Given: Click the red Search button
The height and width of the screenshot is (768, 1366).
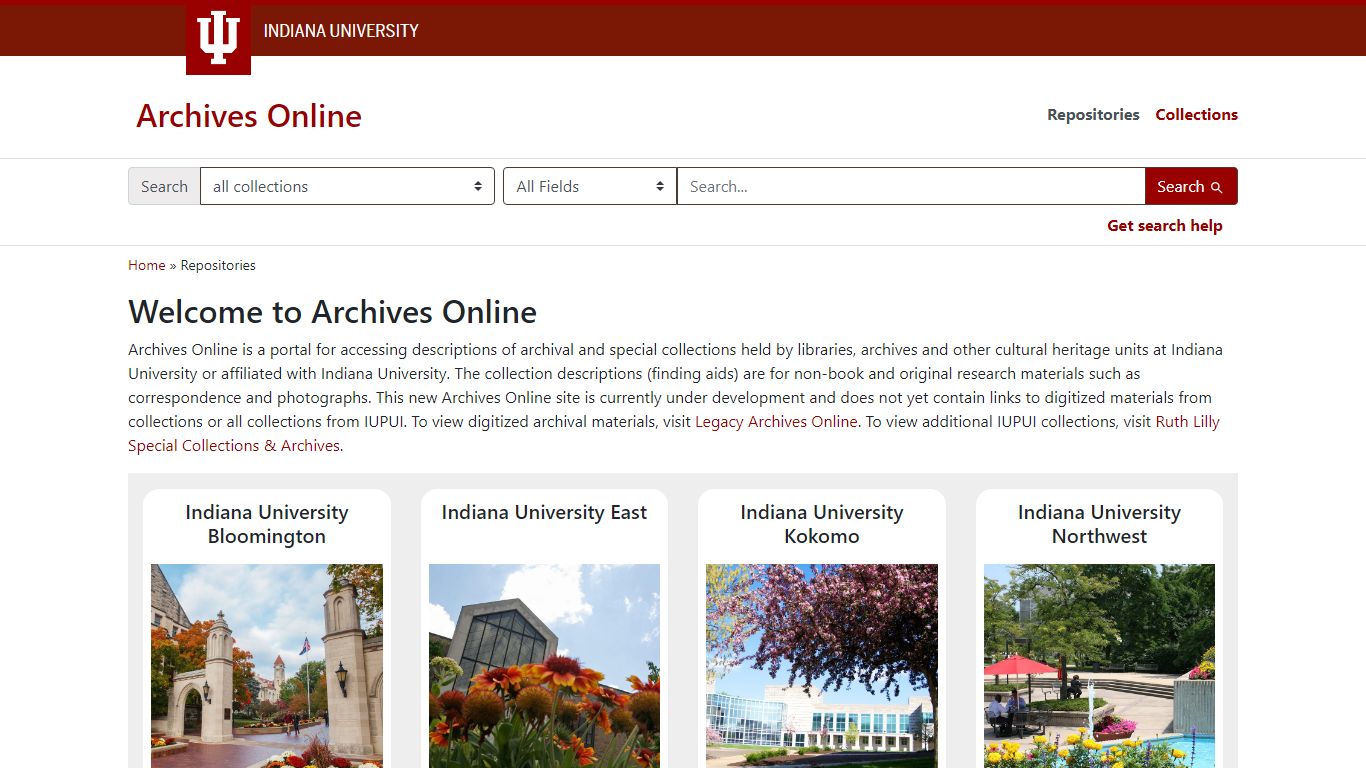Looking at the screenshot, I should 1191,186.
